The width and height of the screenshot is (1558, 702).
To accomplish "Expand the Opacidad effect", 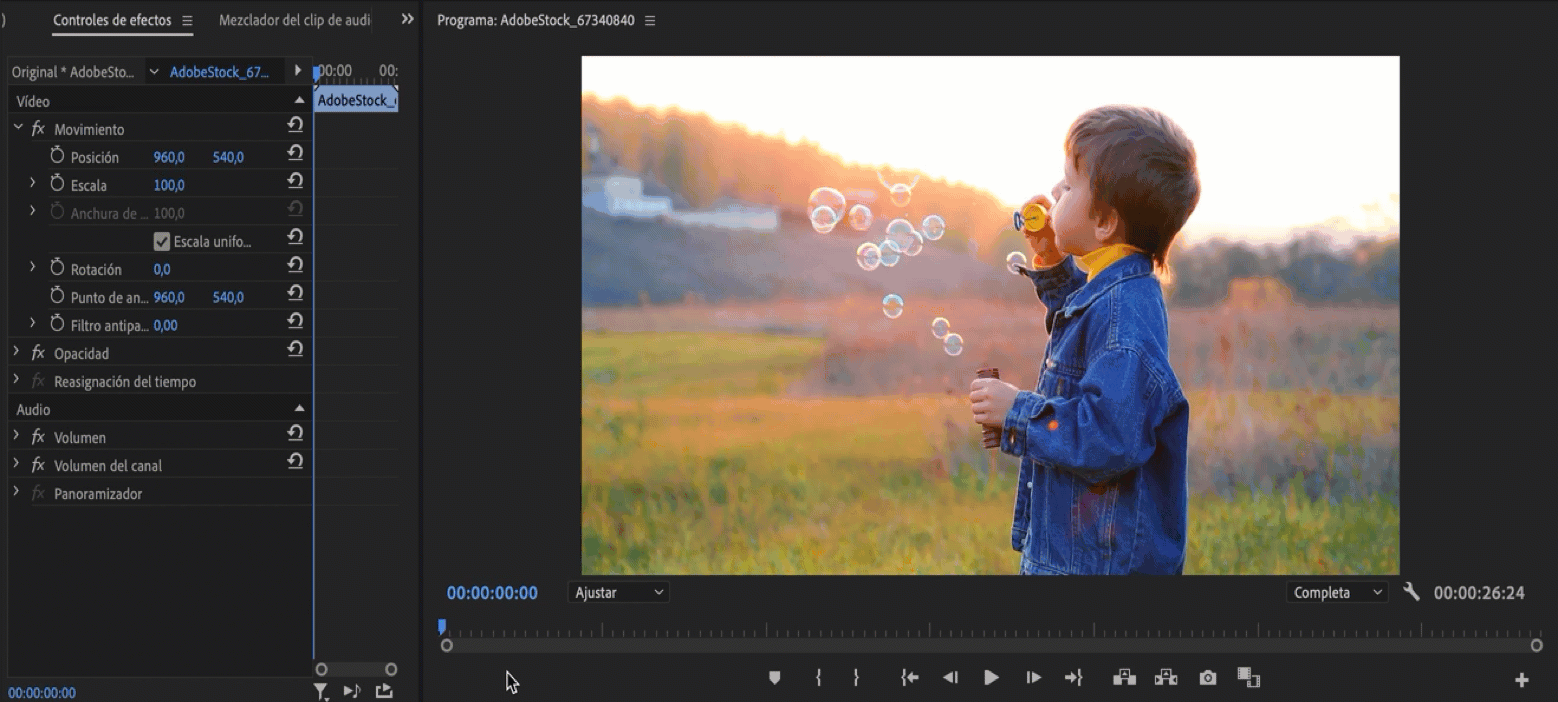I will (16, 352).
